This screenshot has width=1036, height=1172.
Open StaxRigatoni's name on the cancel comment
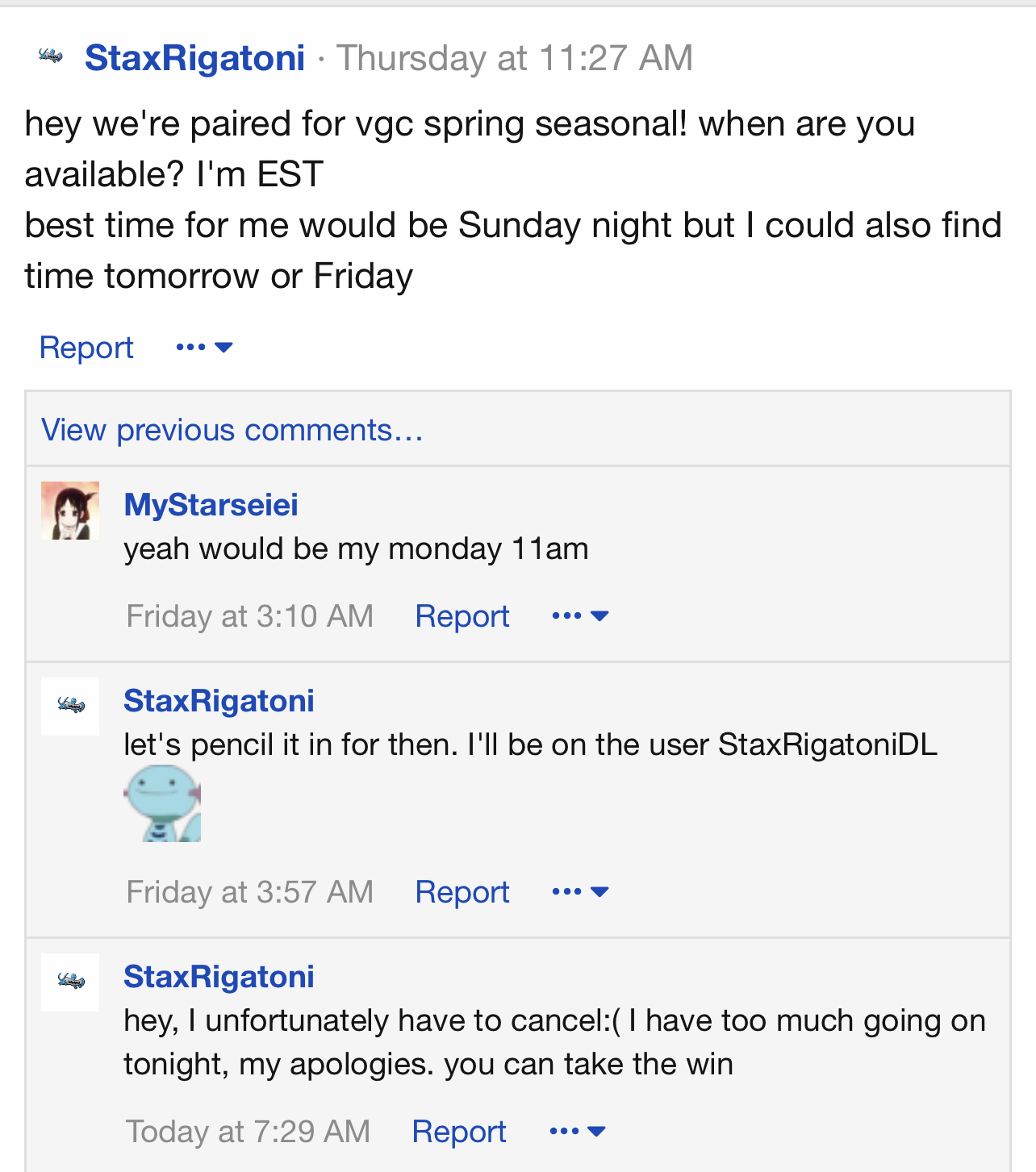coord(219,977)
